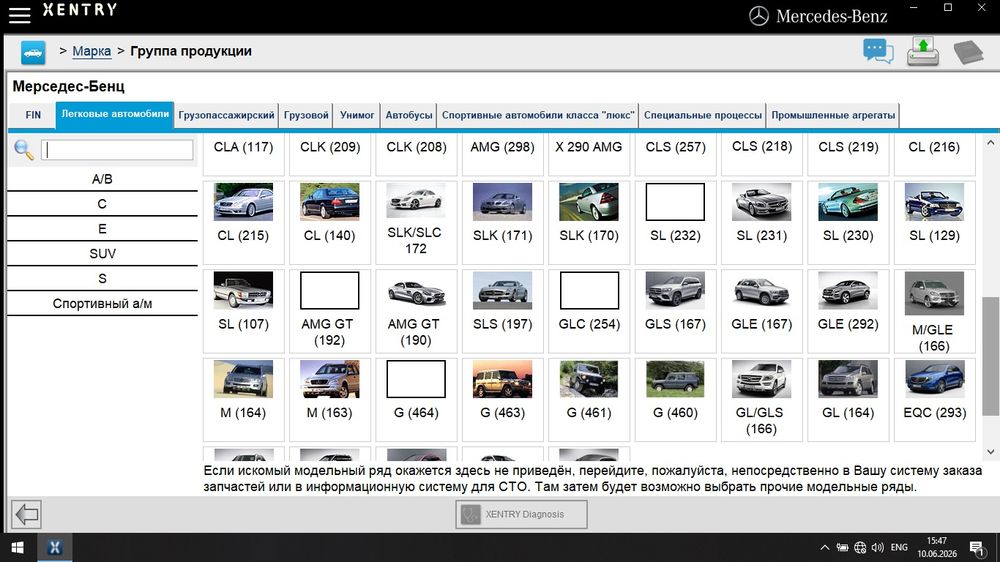Select AMG GT (190) model
Screen dimensions: 1000x562
(416, 311)
